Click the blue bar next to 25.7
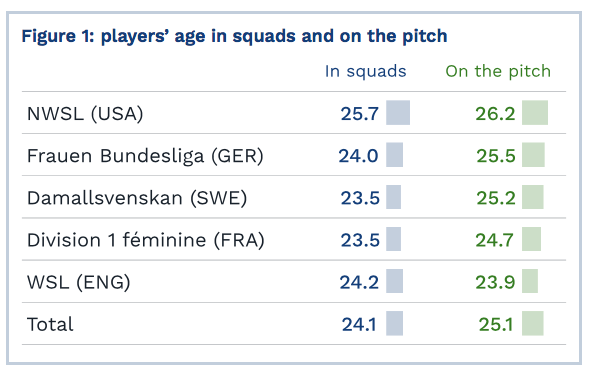Viewport: 598px width, 378px height. (x=398, y=113)
